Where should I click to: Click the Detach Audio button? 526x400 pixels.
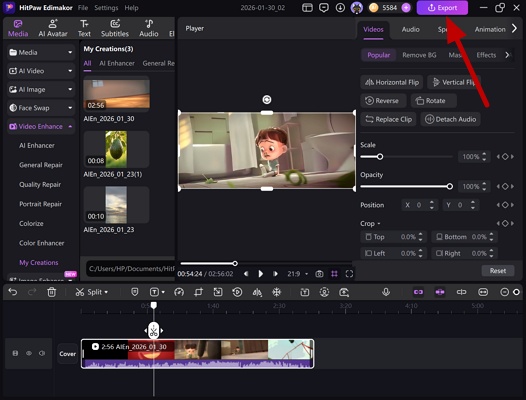coord(451,119)
